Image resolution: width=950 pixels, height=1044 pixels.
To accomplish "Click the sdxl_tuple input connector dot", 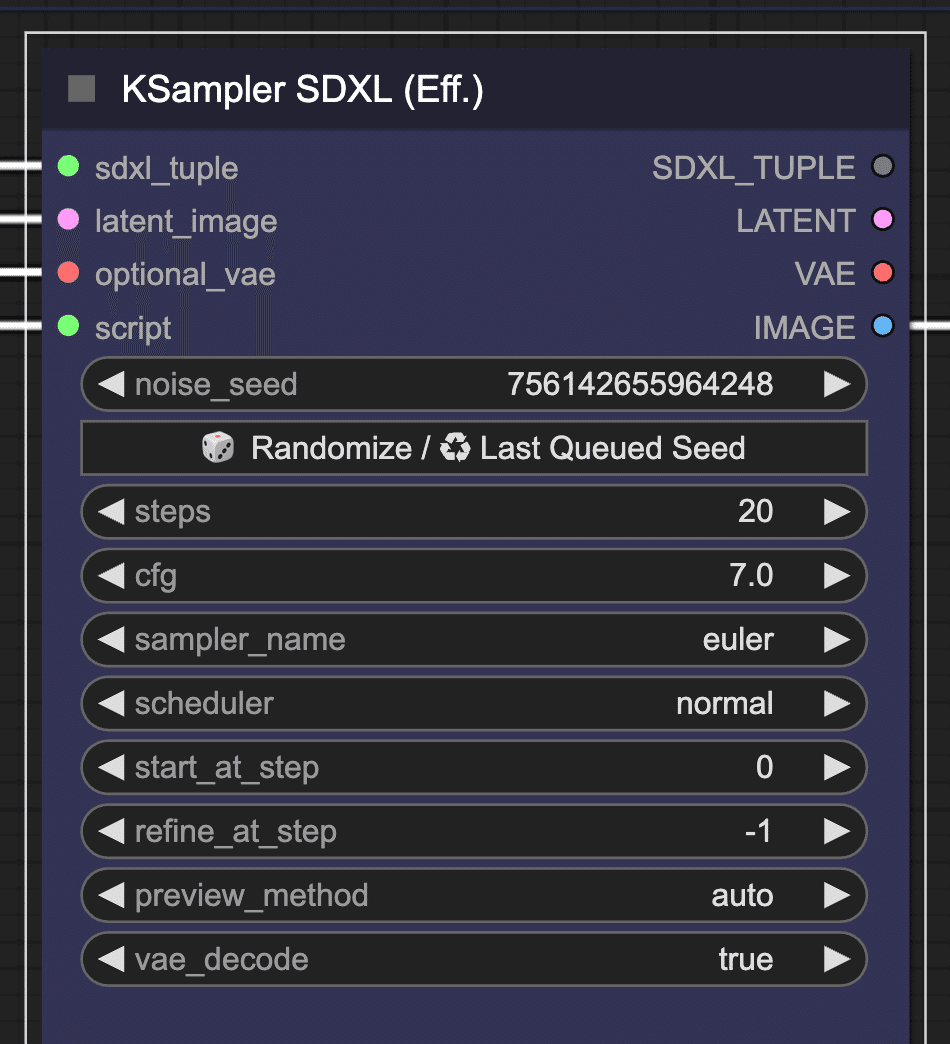I will click(69, 166).
